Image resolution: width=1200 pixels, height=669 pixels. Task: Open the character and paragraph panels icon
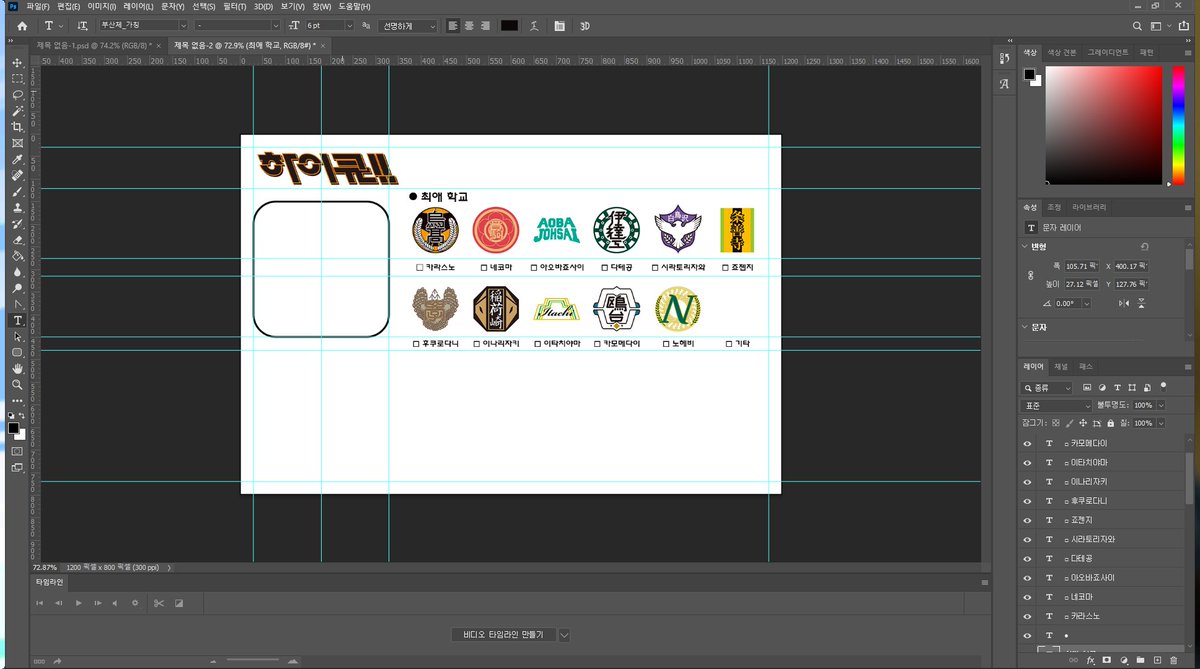pos(559,25)
